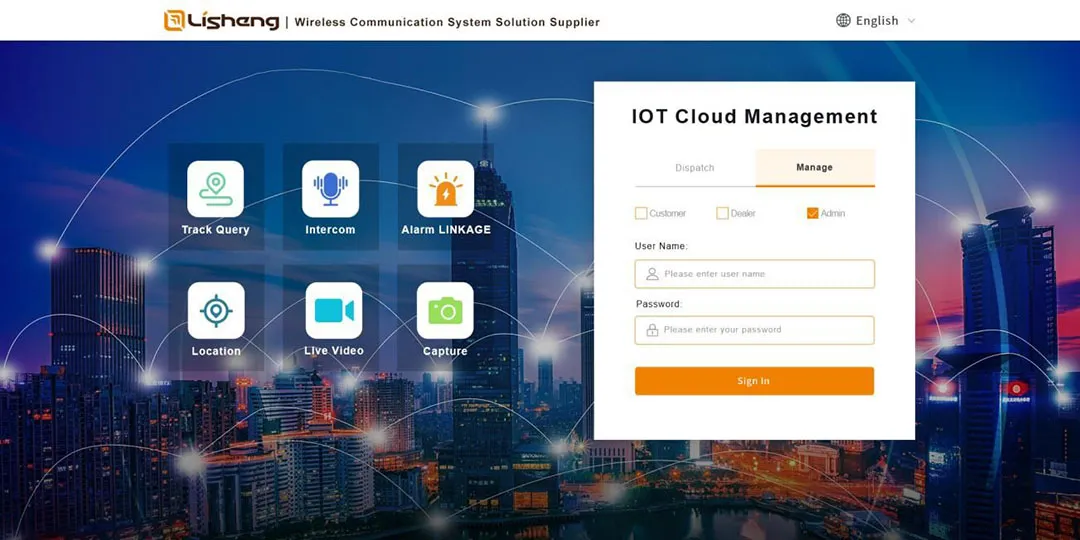Switch to the Dispatch tab
Screen dimensions: 1080x540
pos(695,168)
